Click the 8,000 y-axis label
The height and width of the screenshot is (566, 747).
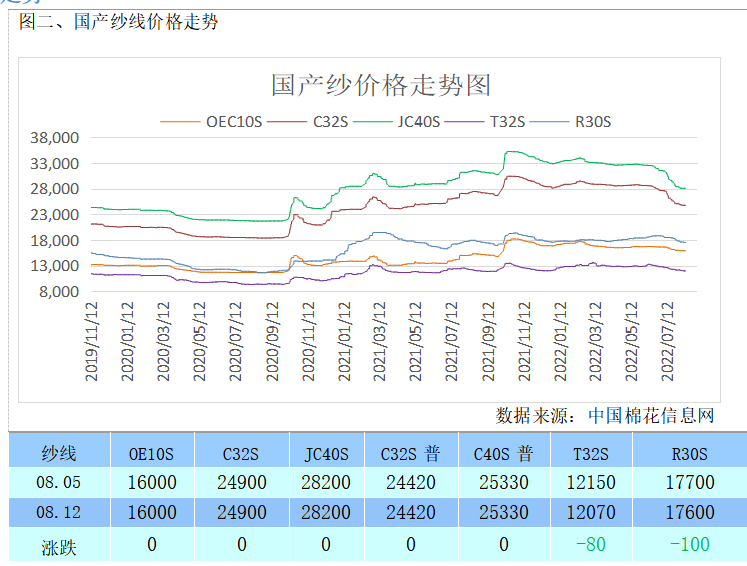pyautogui.click(x=60, y=292)
